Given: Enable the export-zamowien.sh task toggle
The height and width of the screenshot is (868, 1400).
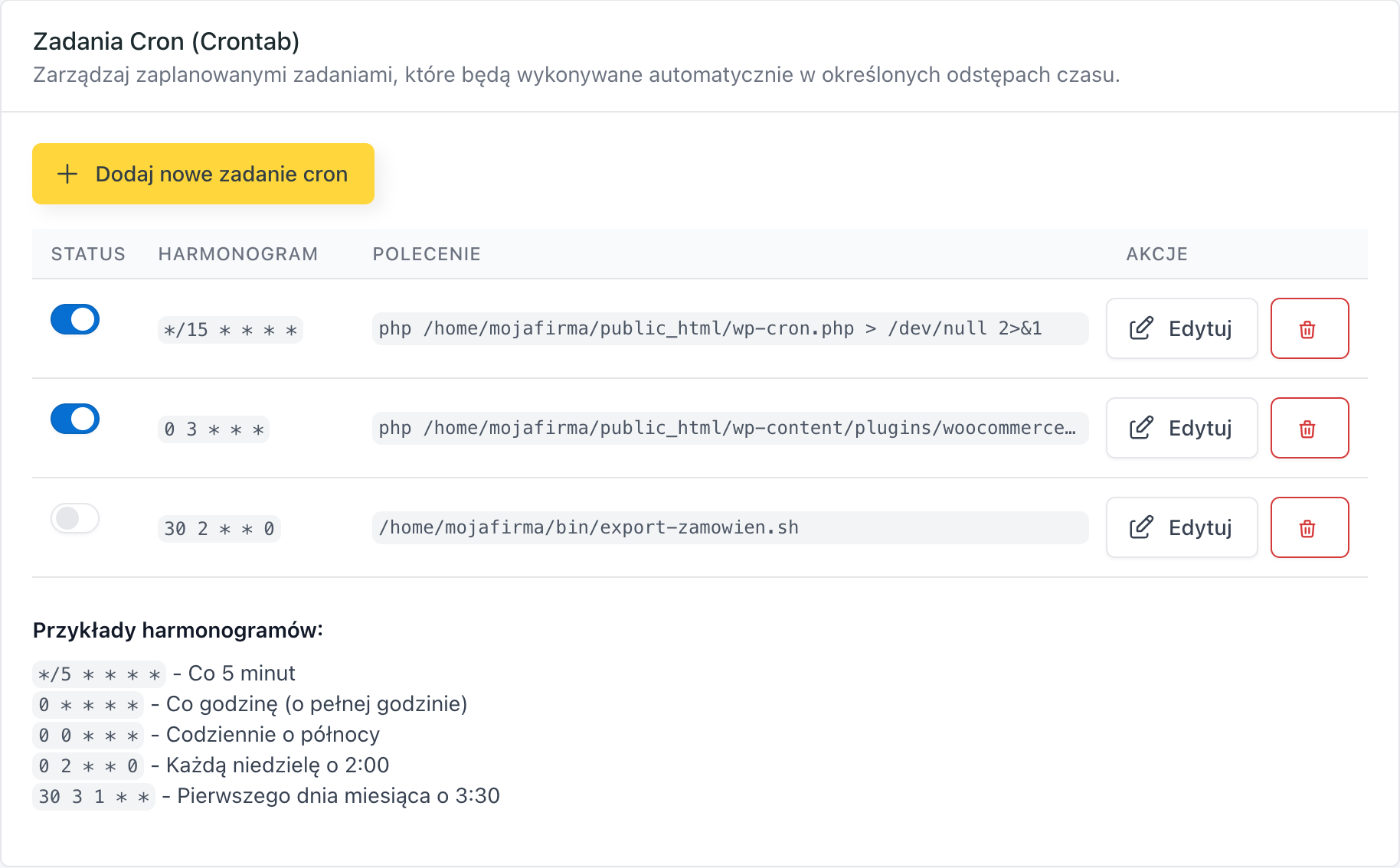Looking at the screenshot, I should tap(75, 518).
